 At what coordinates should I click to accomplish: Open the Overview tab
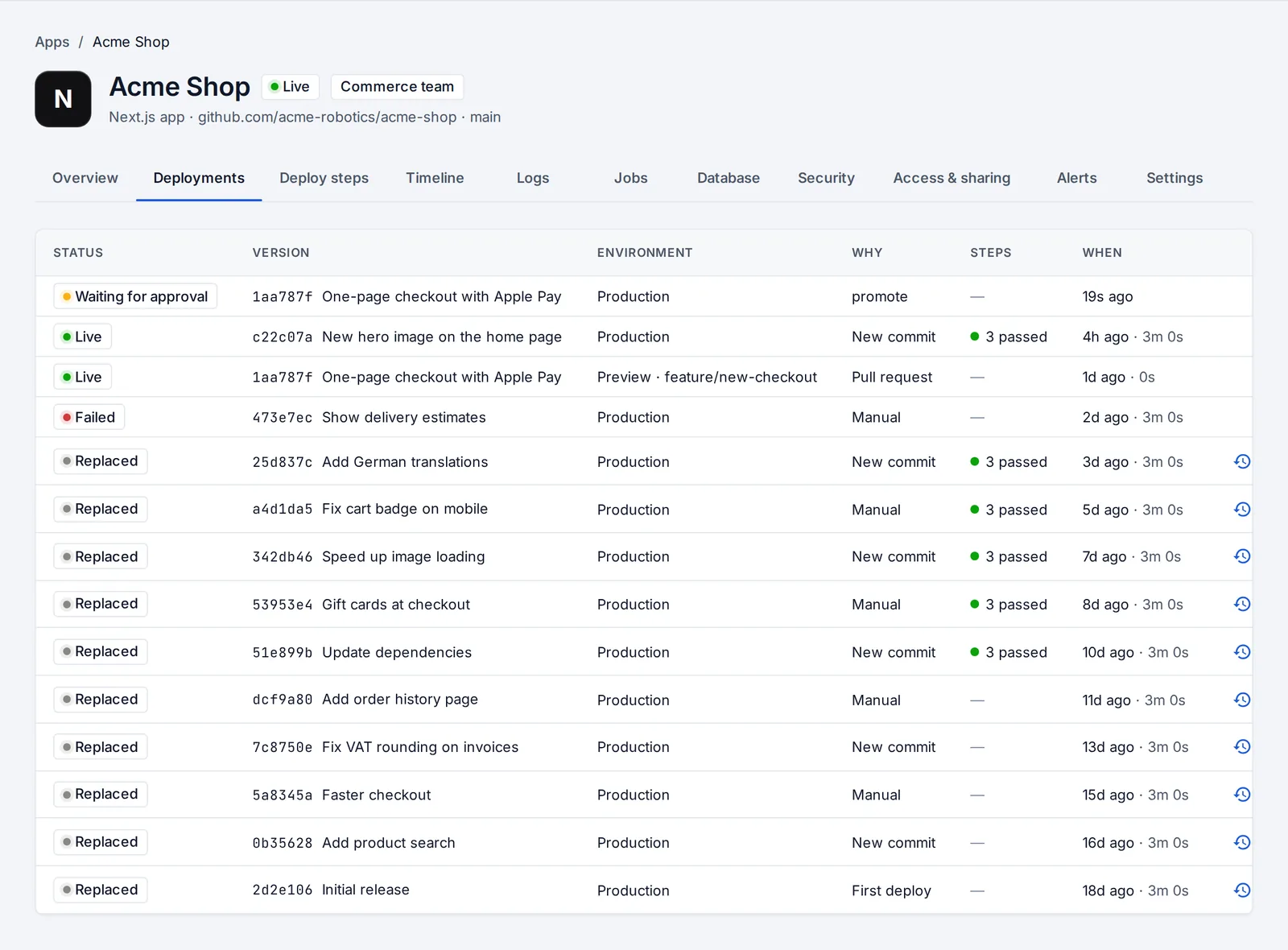tap(85, 178)
